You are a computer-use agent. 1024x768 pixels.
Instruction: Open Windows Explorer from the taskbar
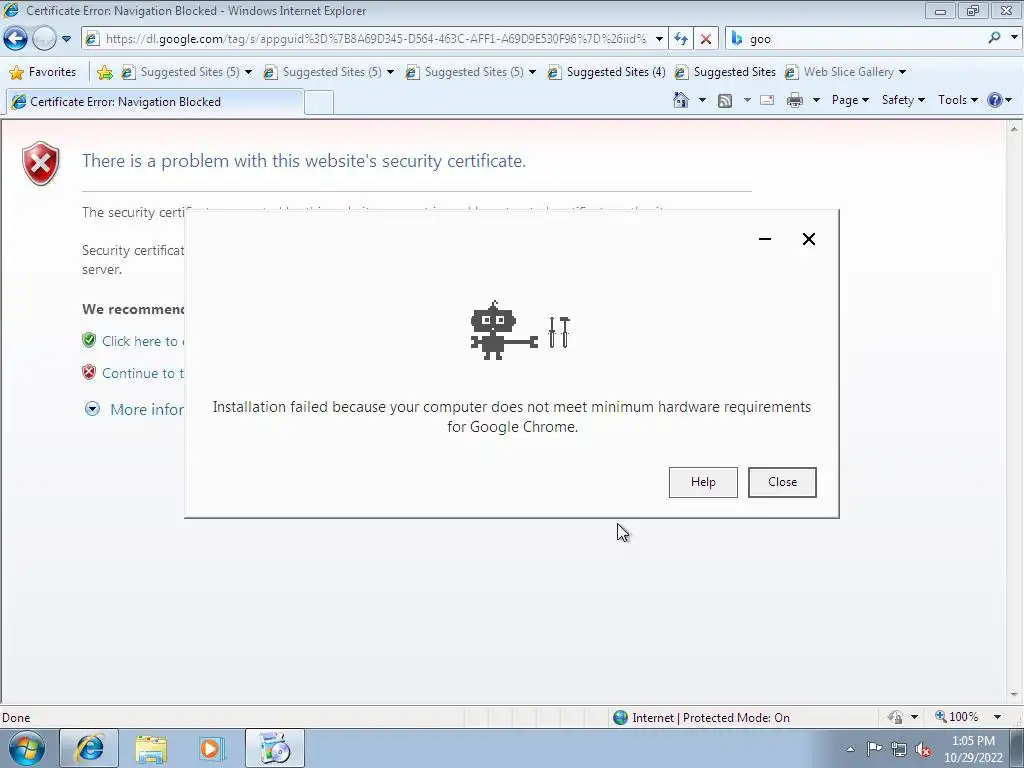pos(151,748)
